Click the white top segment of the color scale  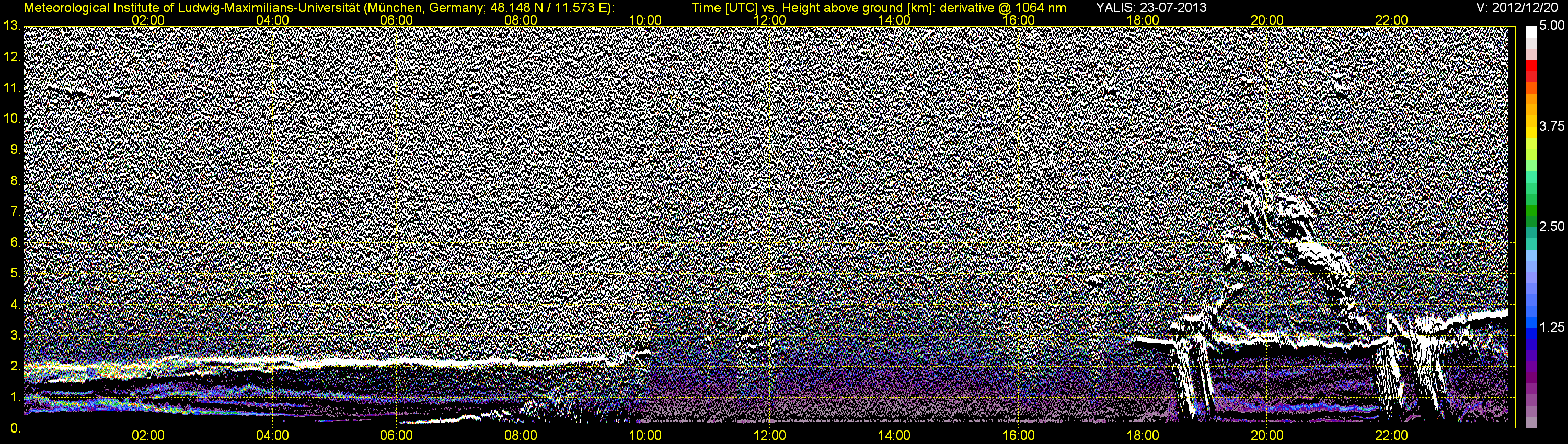[1531, 32]
